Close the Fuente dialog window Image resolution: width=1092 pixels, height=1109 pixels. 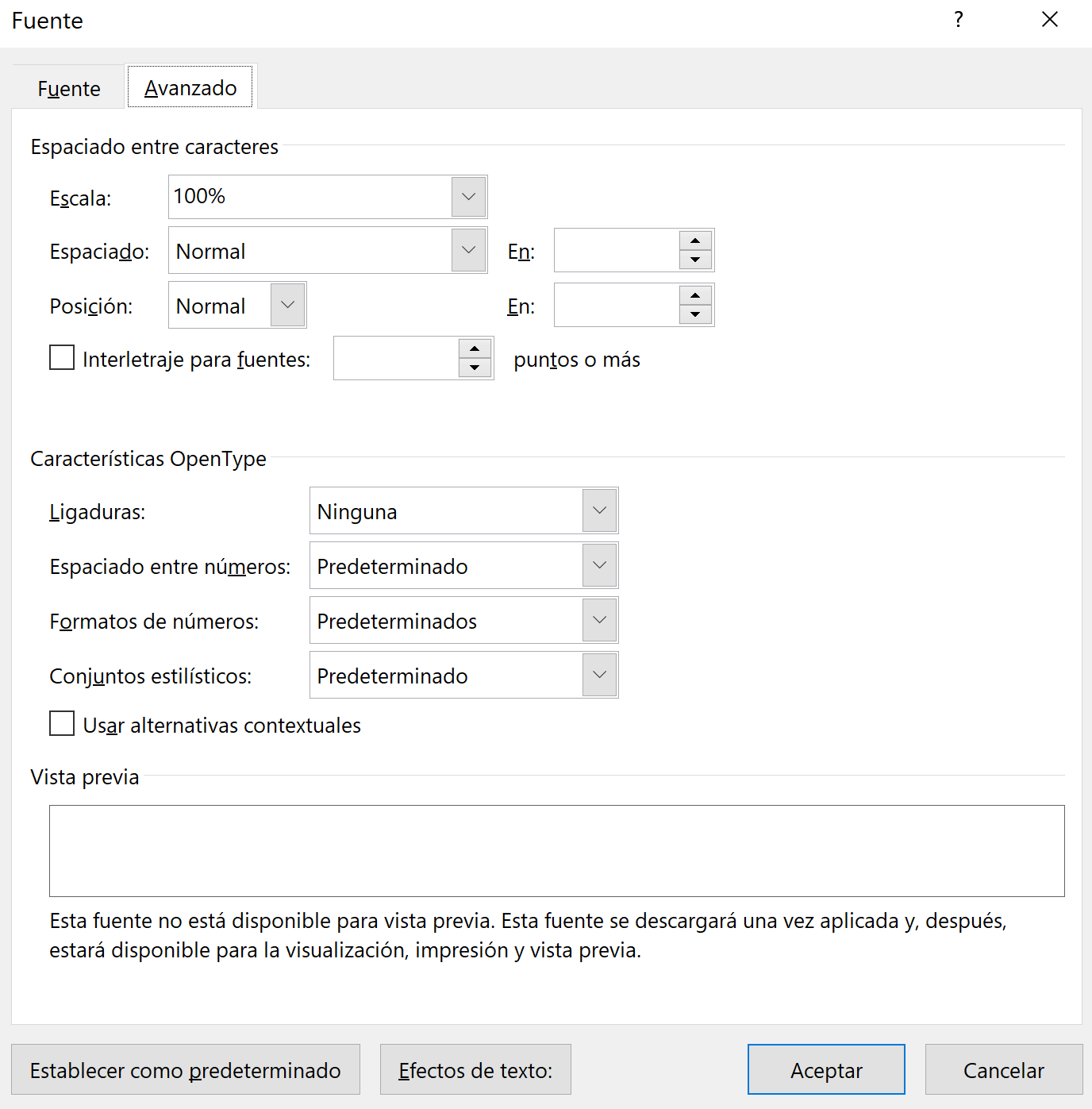tap(1049, 20)
